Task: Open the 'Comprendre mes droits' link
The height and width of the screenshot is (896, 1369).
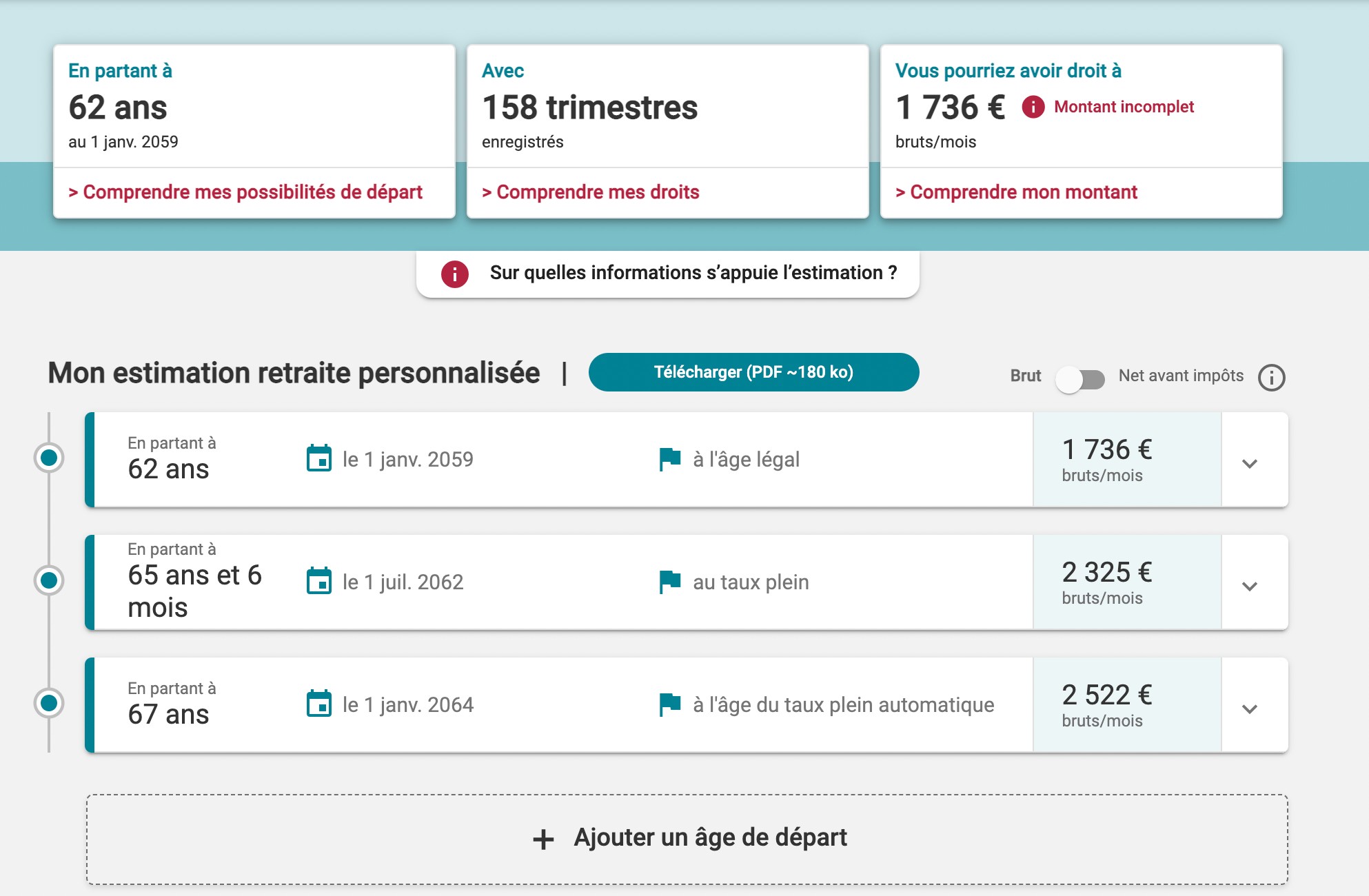Action: (x=589, y=192)
